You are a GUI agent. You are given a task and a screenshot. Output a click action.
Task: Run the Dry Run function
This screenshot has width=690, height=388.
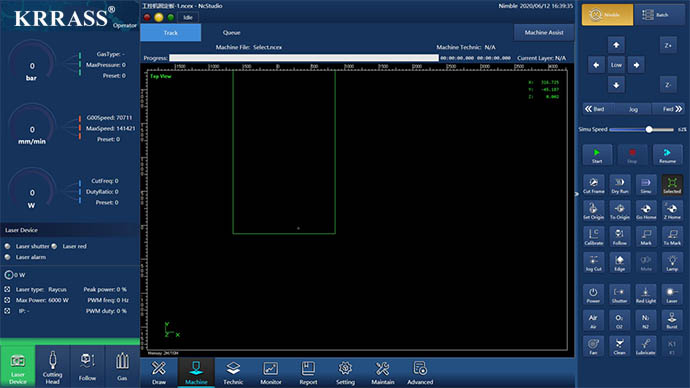pos(620,185)
